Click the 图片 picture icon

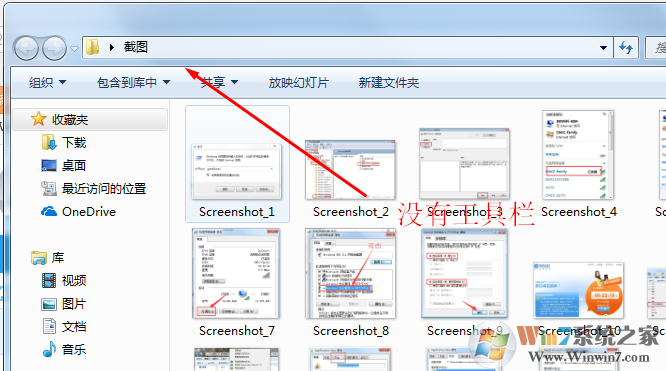49,304
